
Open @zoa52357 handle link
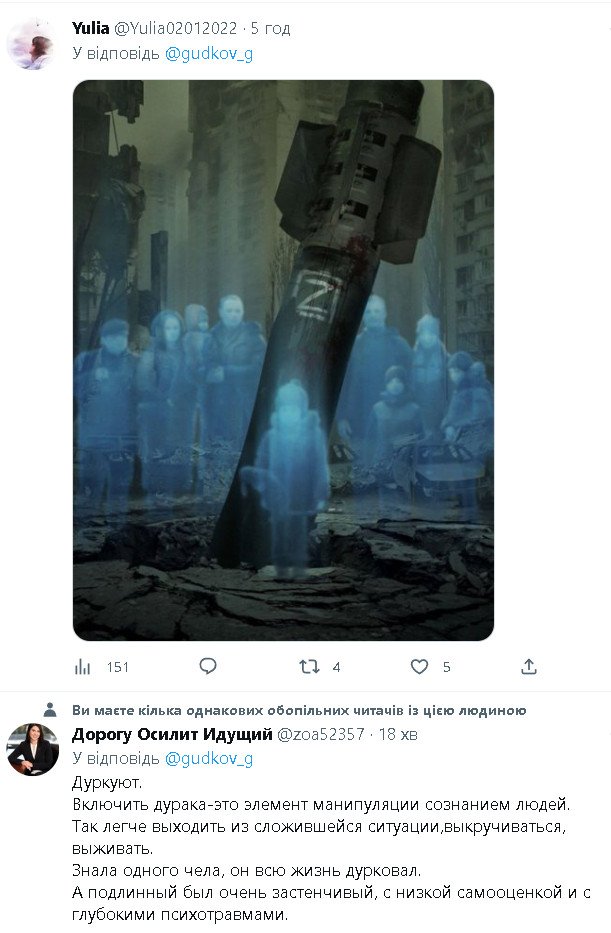point(321,734)
